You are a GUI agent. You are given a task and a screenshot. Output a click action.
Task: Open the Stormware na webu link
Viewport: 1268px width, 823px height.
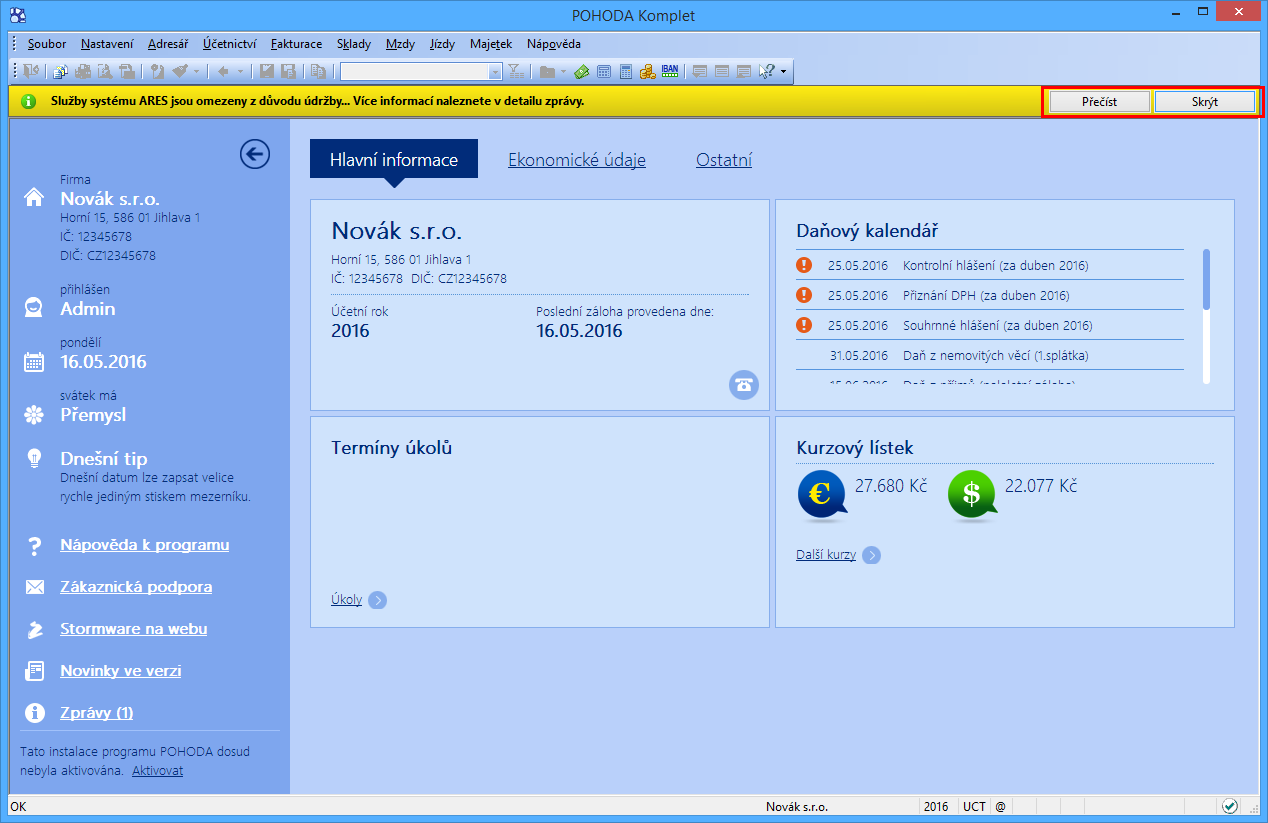(x=133, y=629)
